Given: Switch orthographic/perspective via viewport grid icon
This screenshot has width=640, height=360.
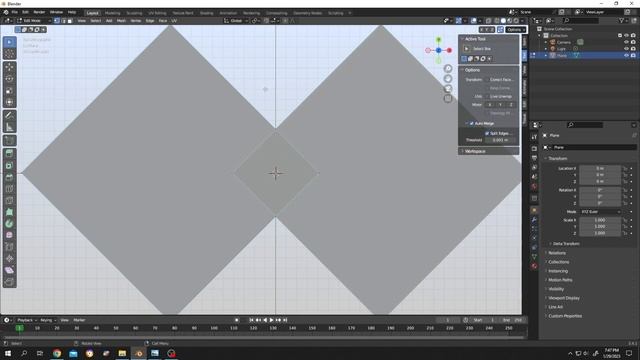Looking at the screenshot, I should (x=448, y=98).
